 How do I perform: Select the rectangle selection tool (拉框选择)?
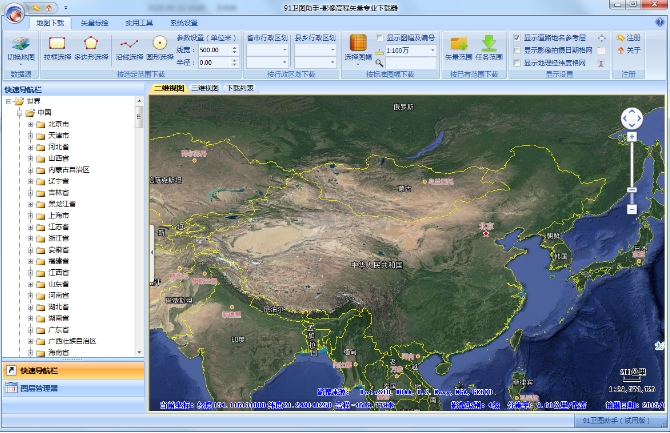click(x=57, y=43)
